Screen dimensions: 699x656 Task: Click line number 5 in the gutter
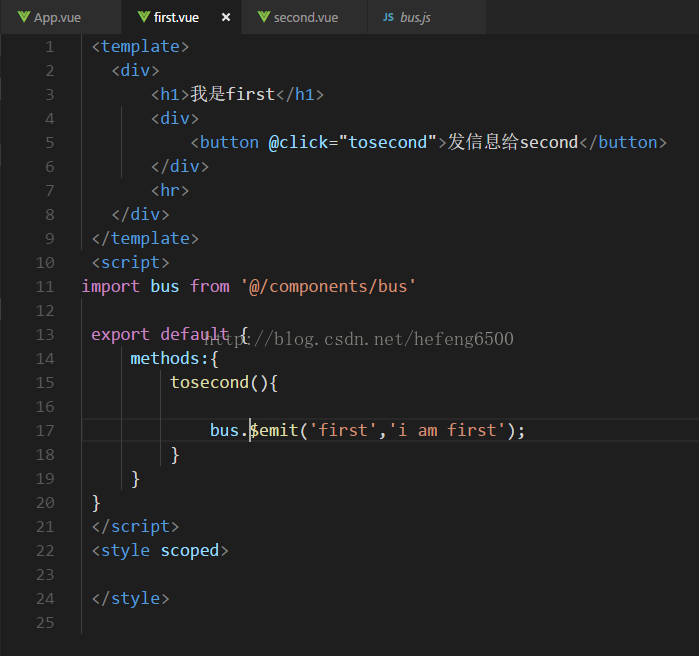click(50, 143)
